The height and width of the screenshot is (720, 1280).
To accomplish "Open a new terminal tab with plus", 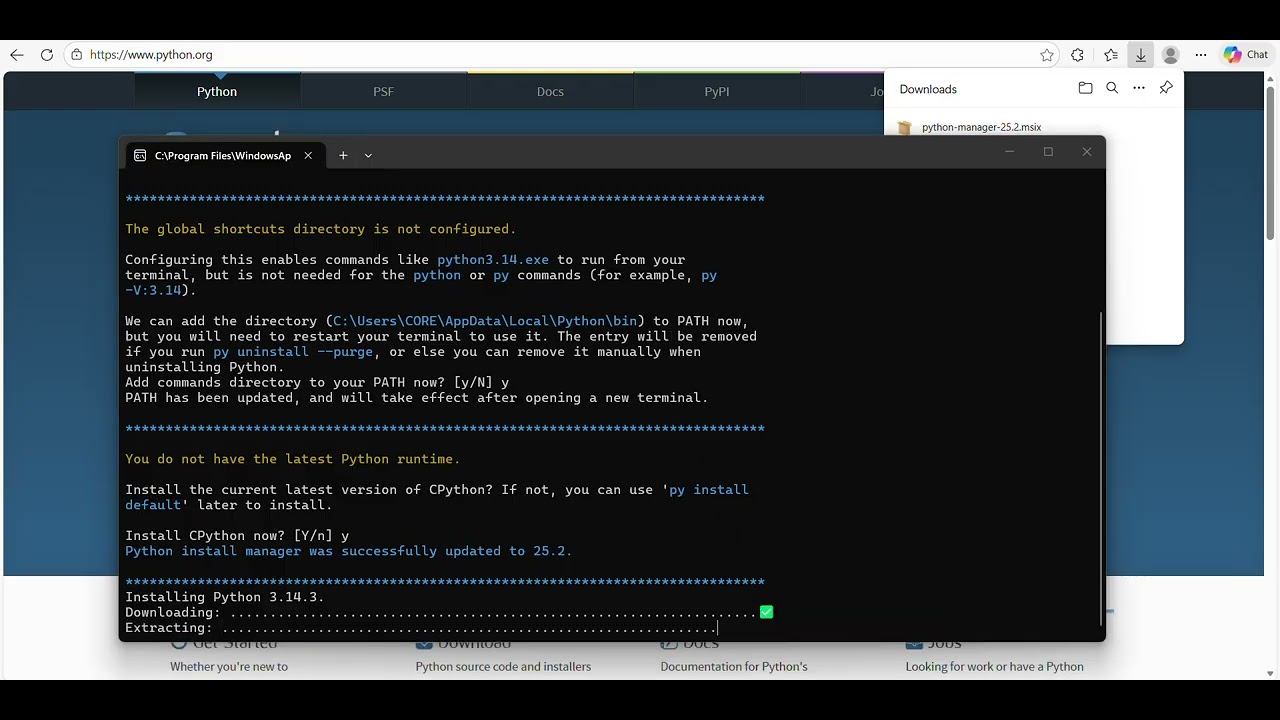I will [343, 156].
